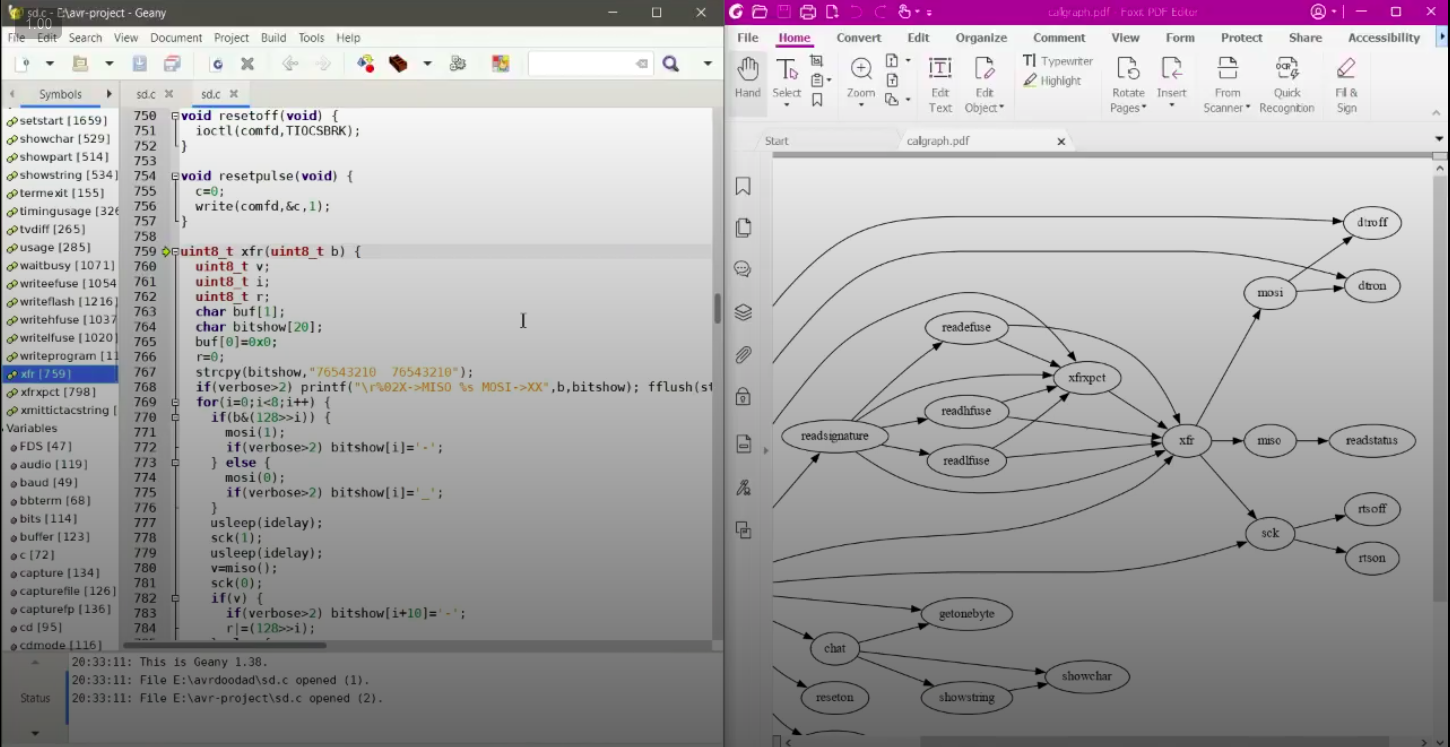The width and height of the screenshot is (1450, 747).
Task: Click the Save All icon in Geany
Action: click(171, 64)
